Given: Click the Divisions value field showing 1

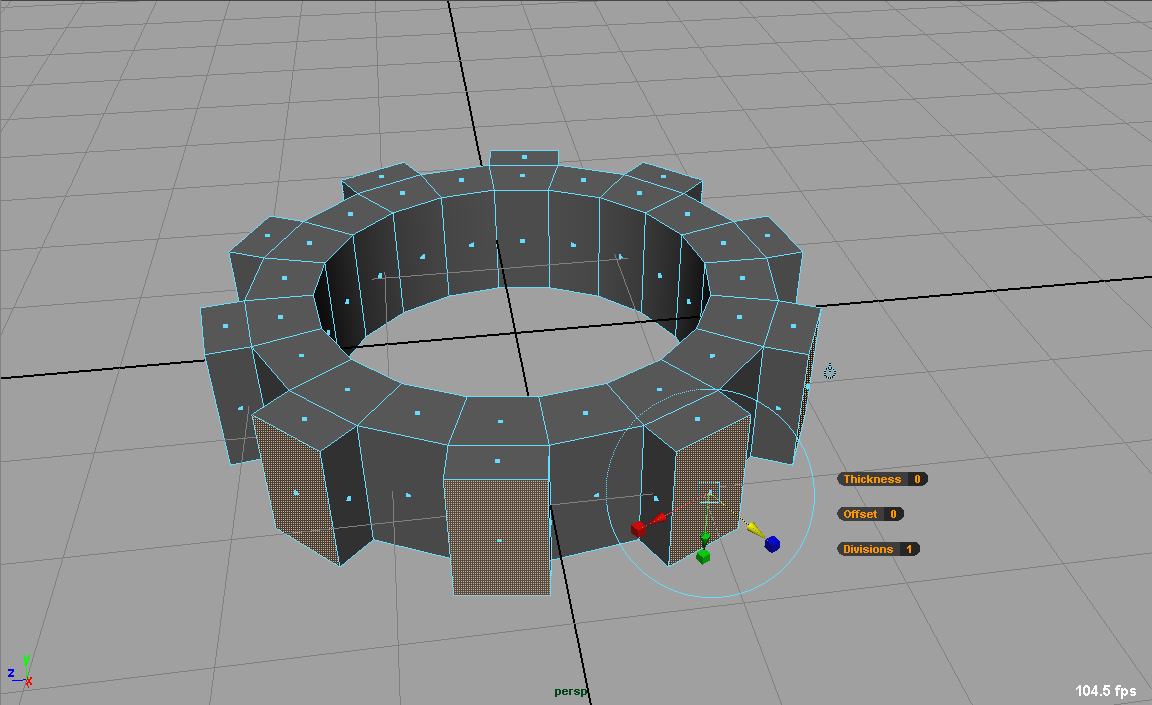Looking at the screenshot, I should click(x=909, y=549).
